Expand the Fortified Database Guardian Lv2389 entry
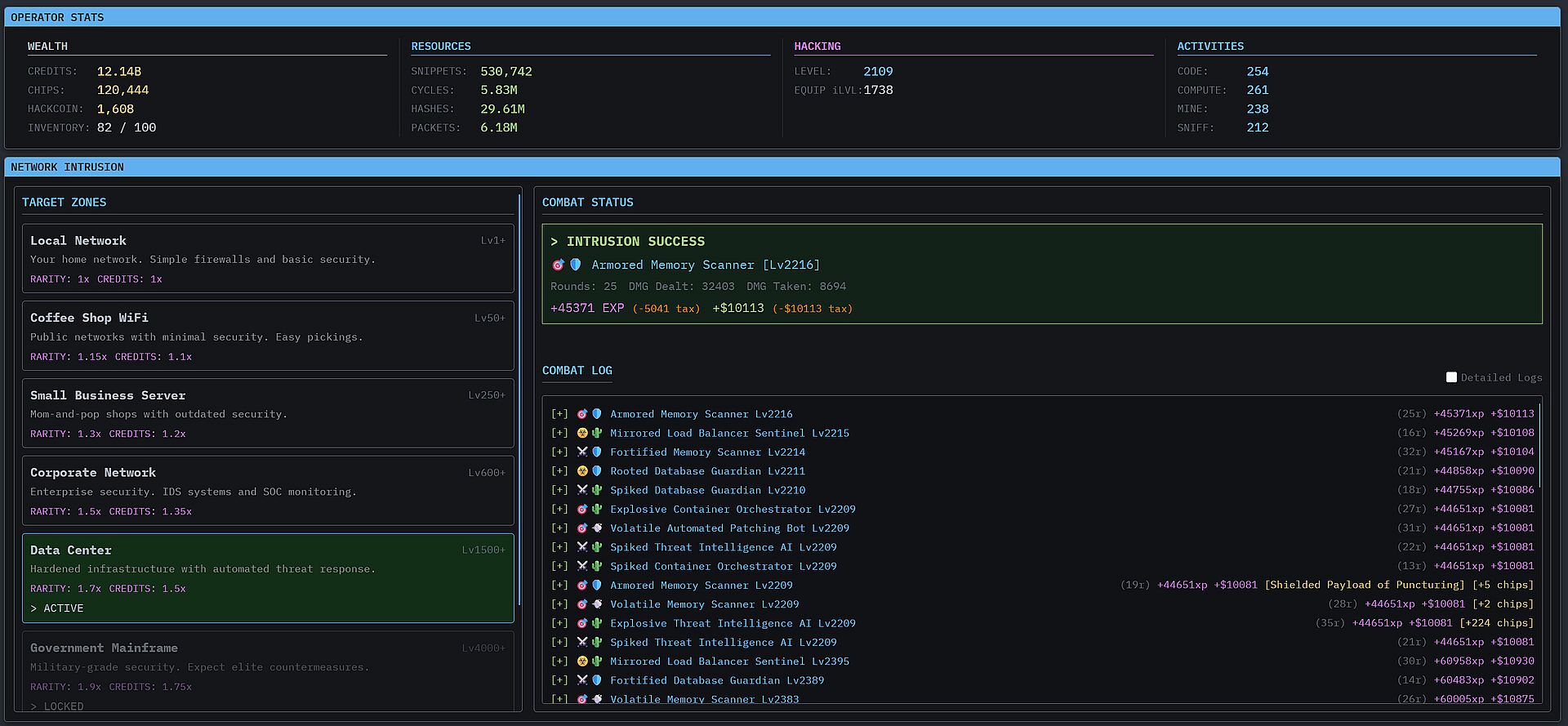 click(559, 680)
